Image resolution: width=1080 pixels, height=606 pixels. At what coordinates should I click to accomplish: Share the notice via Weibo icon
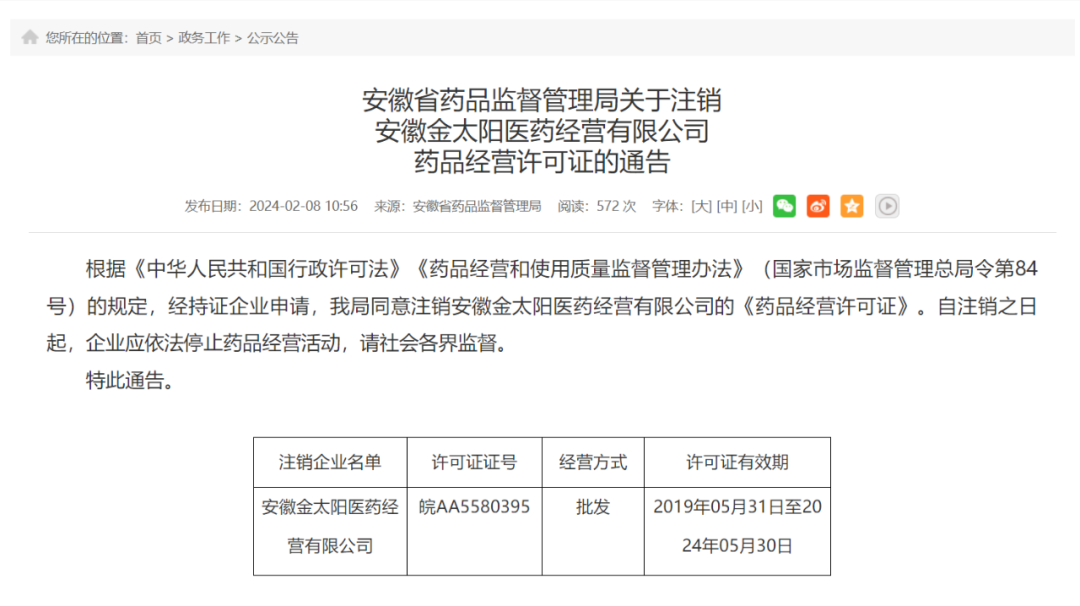point(818,206)
